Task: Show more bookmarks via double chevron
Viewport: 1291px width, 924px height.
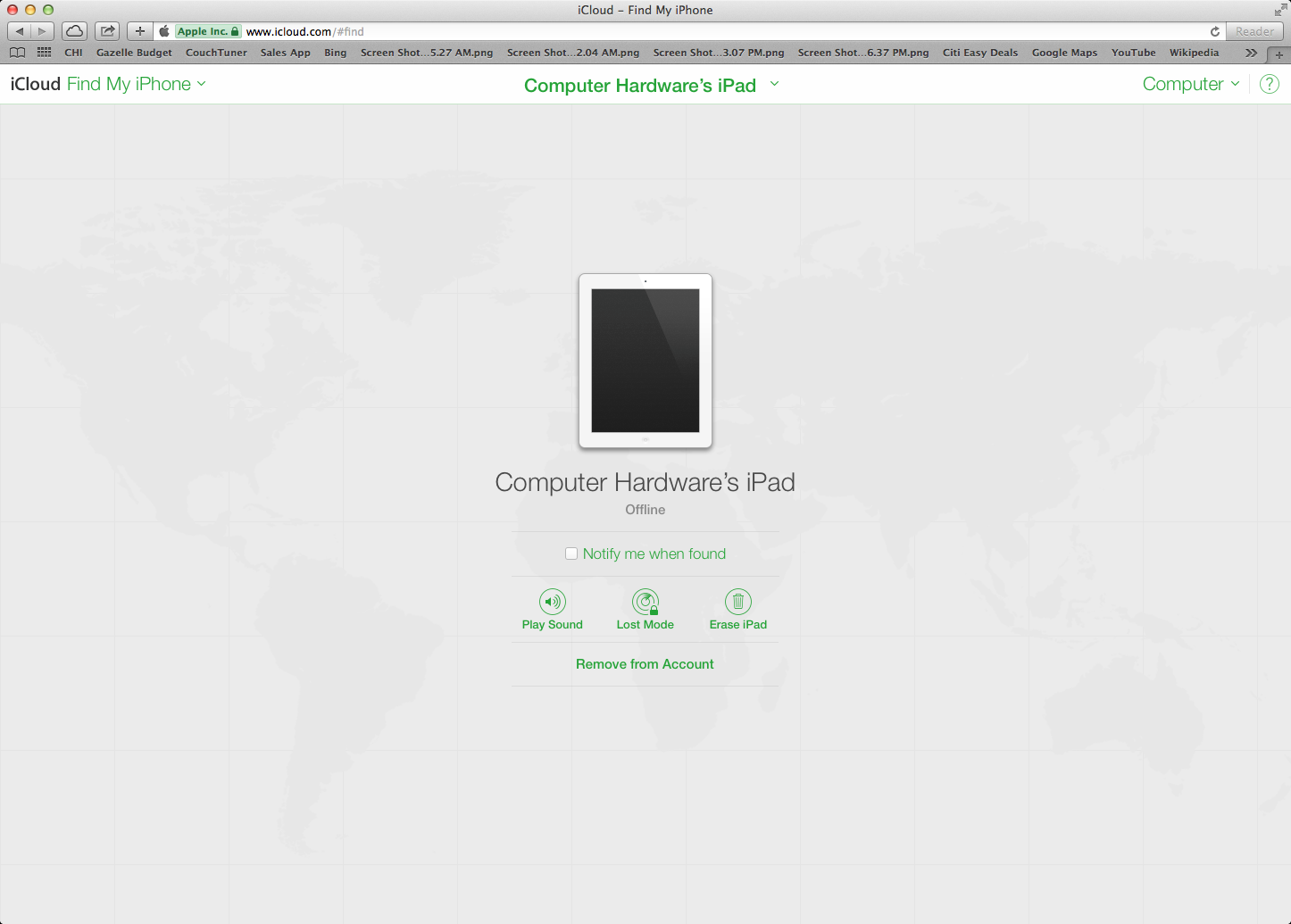Action: (1251, 53)
